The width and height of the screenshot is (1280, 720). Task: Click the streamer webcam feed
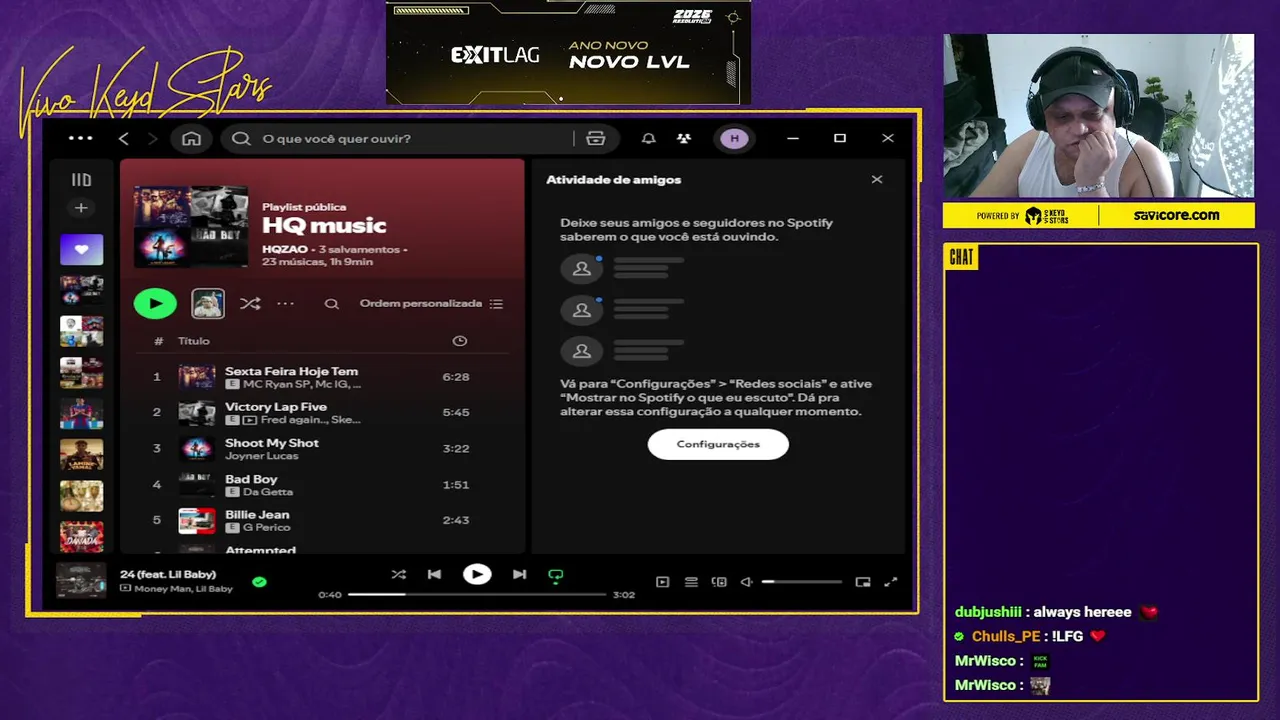click(1098, 116)
